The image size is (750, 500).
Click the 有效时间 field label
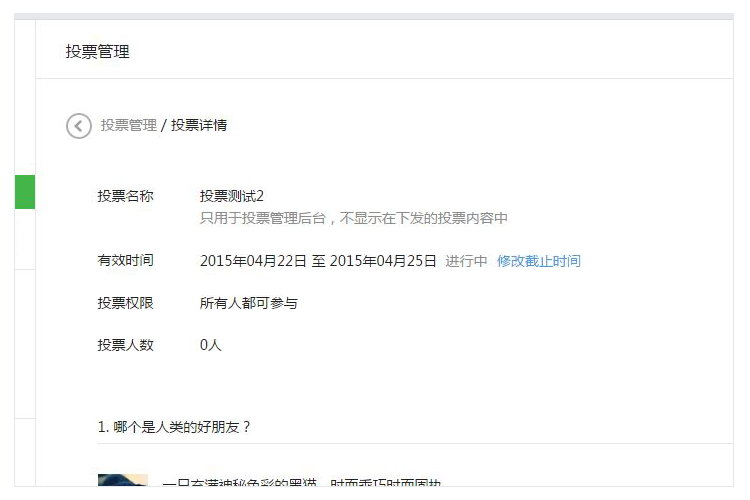[x=125, y=261]
